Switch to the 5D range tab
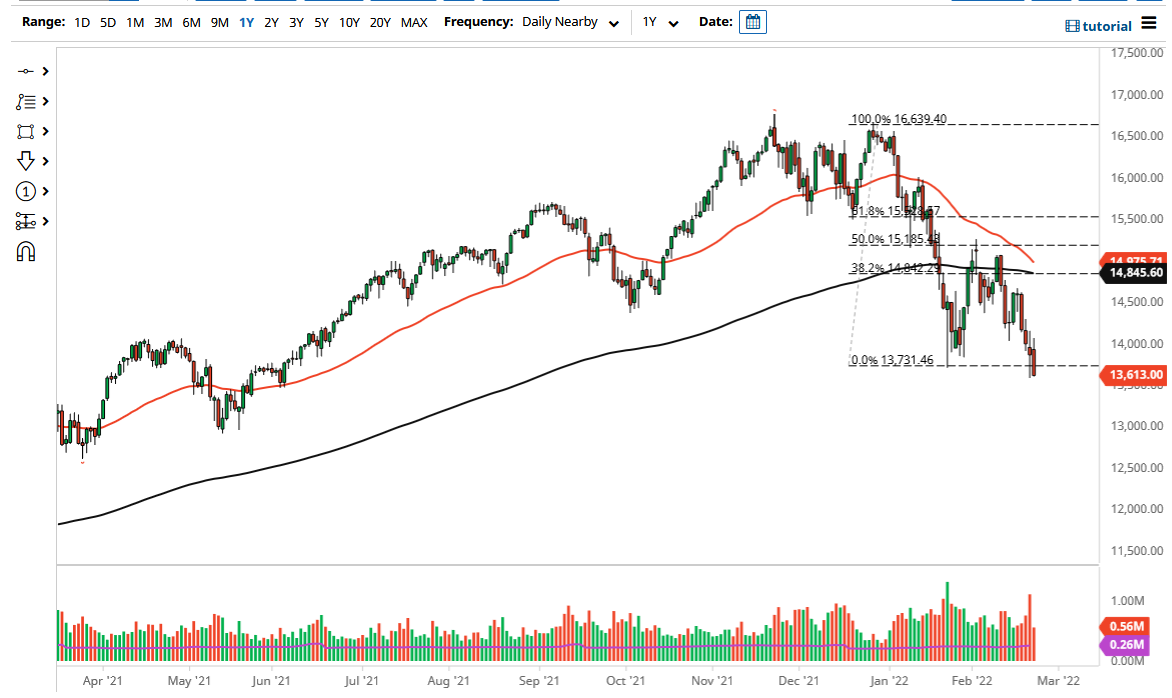Viewport: 1172px width, 698px height. pos(107,21)
